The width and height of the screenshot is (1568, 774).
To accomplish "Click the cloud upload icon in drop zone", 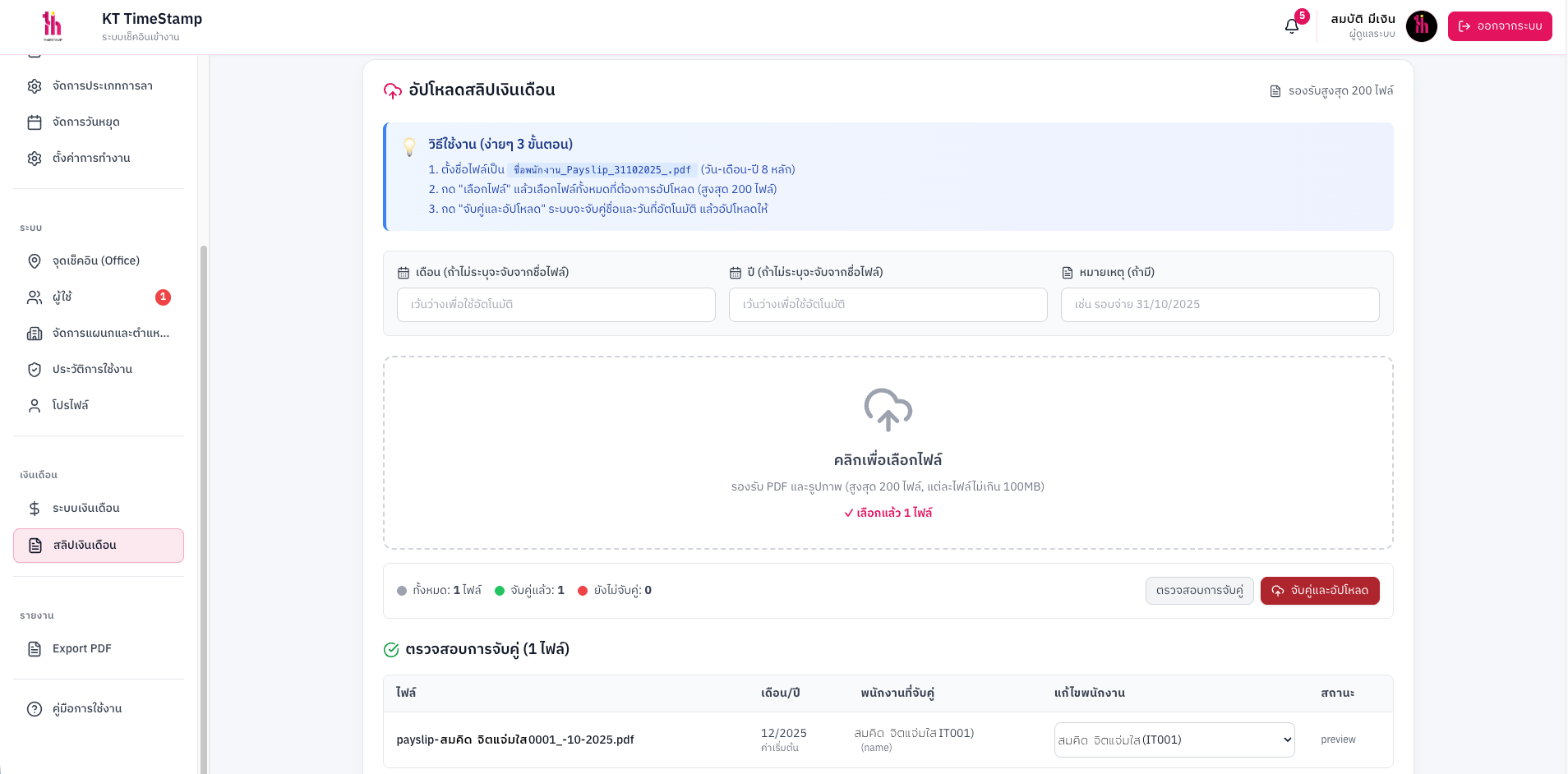I will [x=888, y=409].
